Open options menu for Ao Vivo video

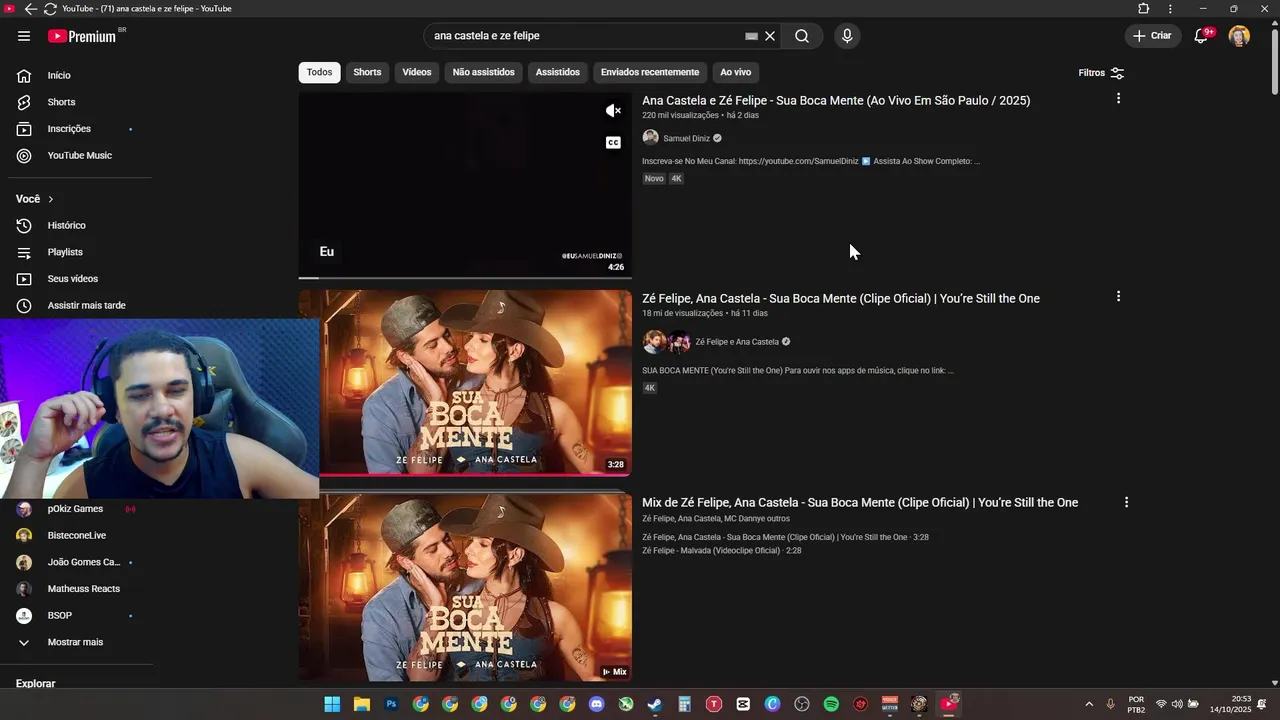(1118, 98)
